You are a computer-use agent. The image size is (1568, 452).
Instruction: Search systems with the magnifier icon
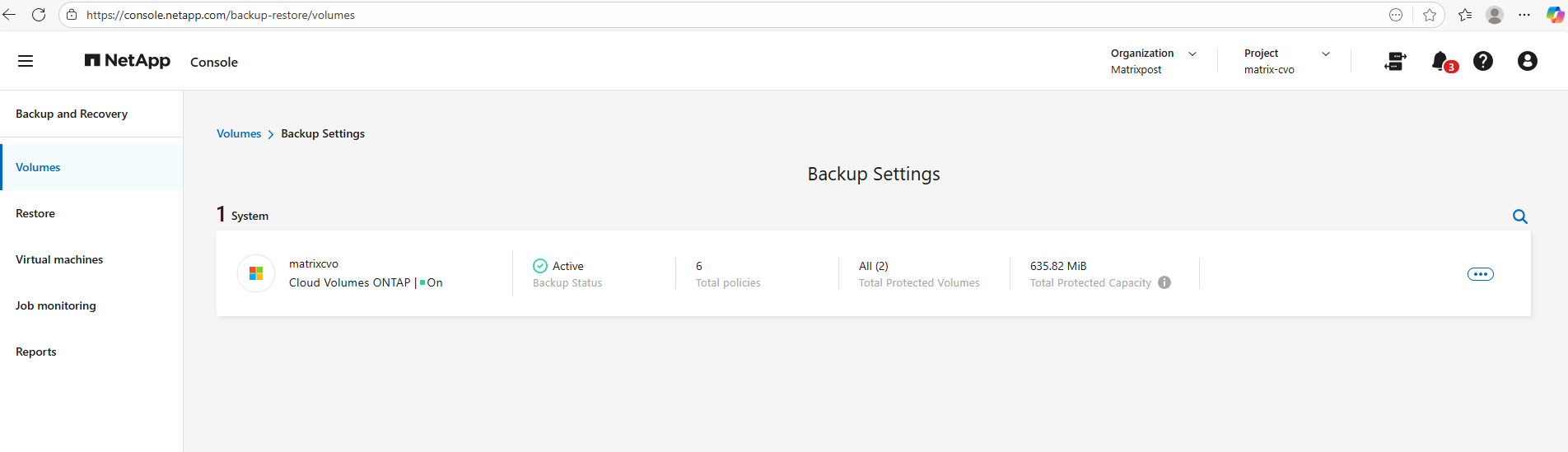pyautogui.click(x=1520, y=217)
